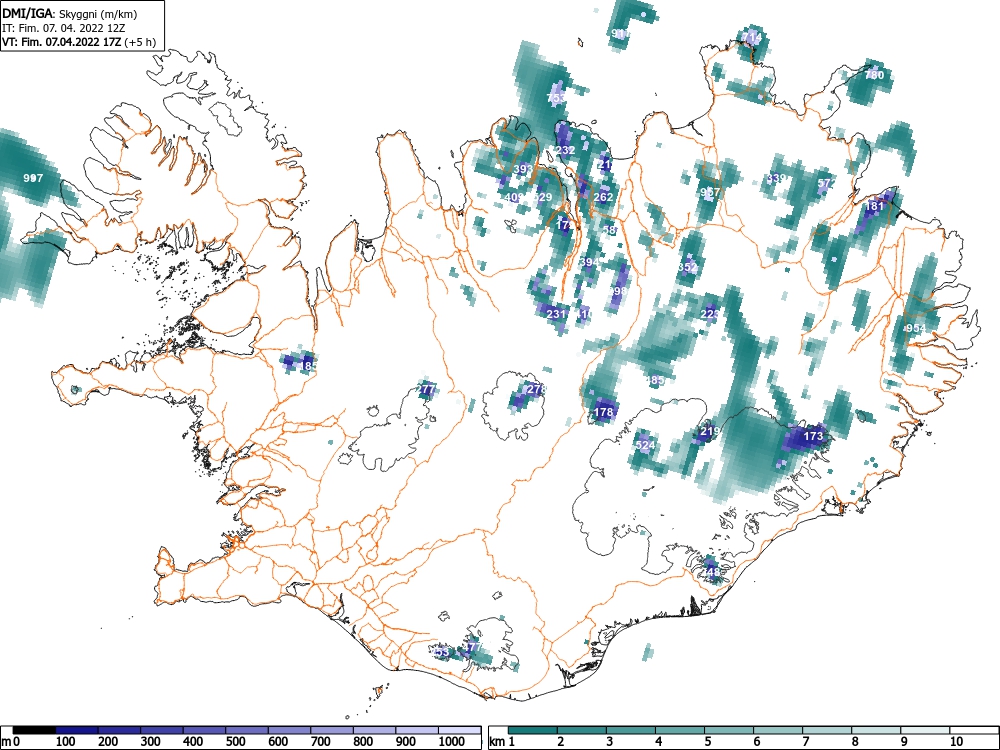
Task: Click the visibility value 524 on the map
Action: [x=645, y=445]
